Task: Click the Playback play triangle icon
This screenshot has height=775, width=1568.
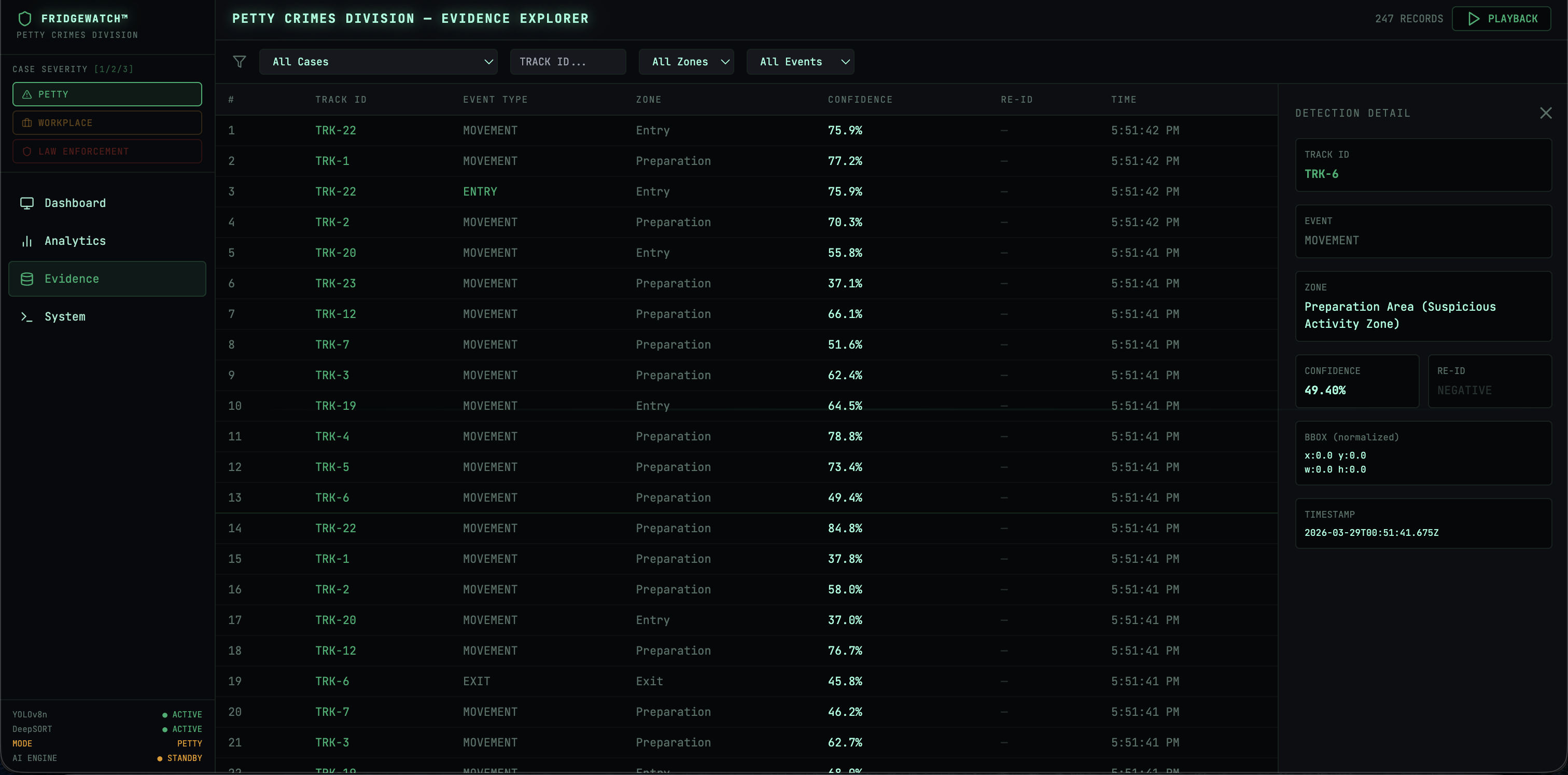Action: click(x=1474, y=19)
